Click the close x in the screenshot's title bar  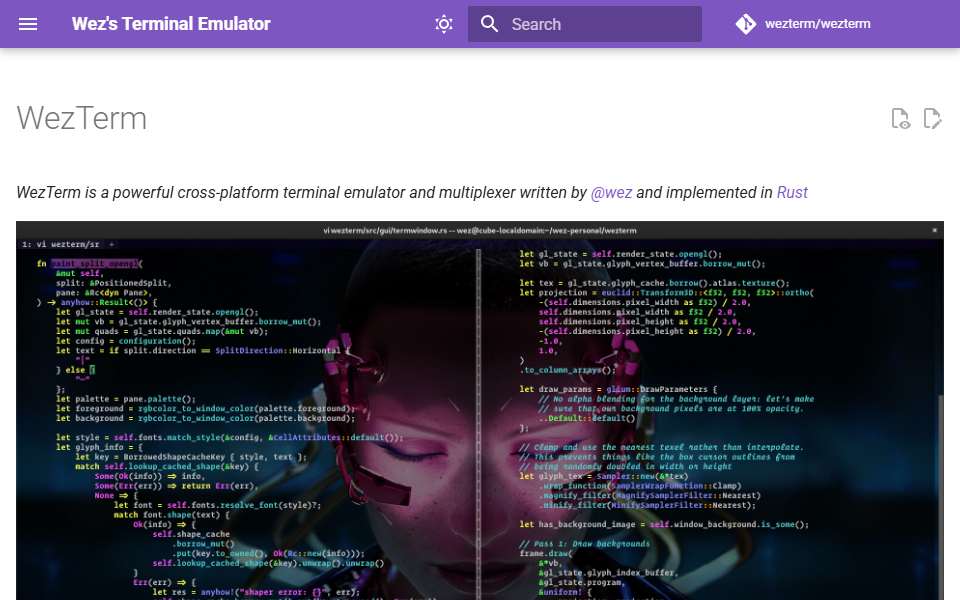pyautogui.click(x=934, y=230)
